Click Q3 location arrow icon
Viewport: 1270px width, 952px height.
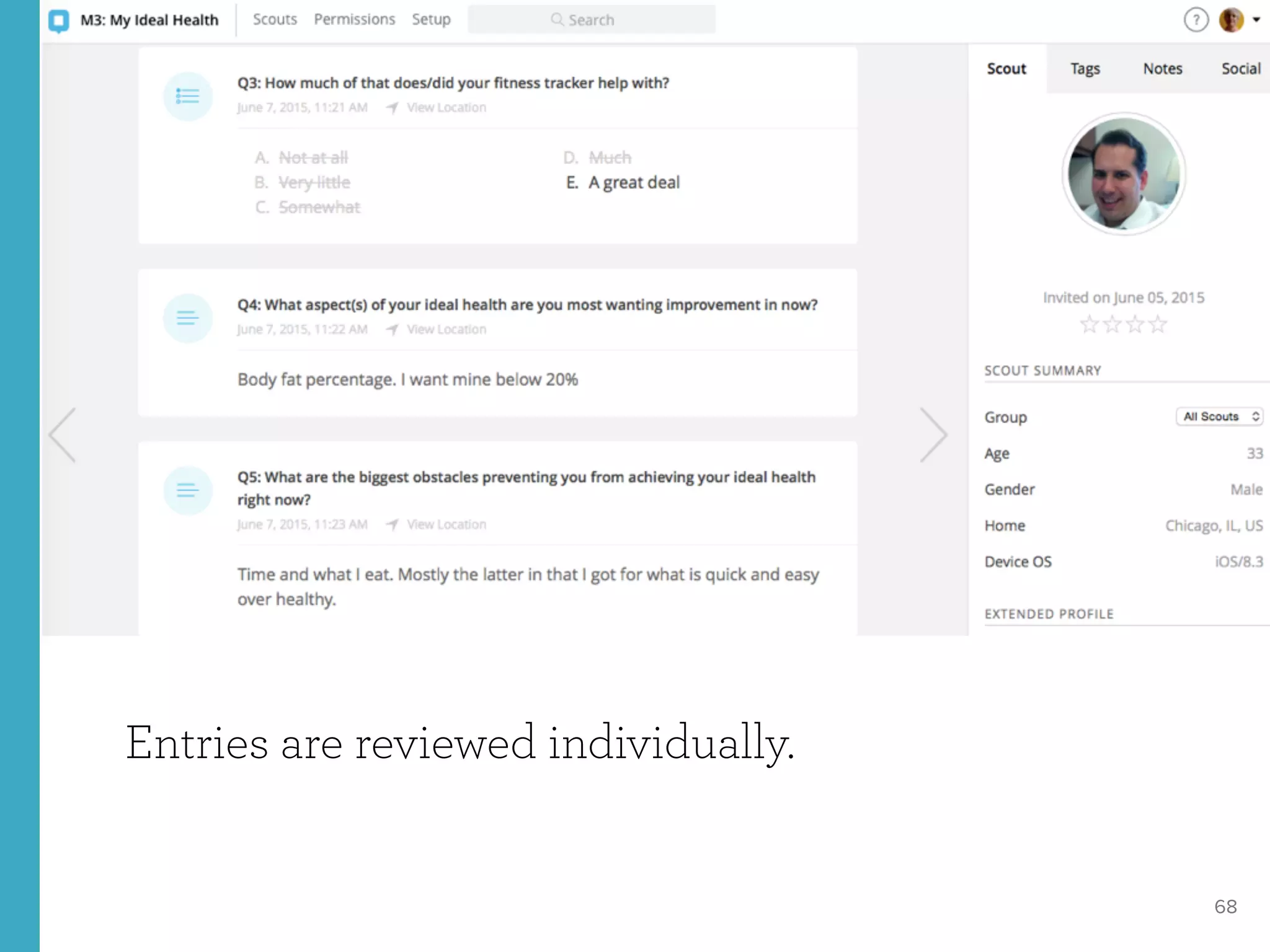coord(392,108)
